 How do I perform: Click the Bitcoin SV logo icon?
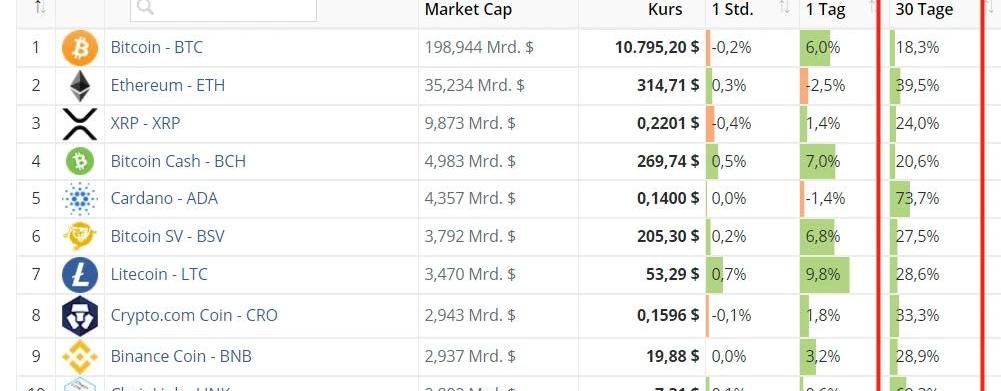point(80,236)
